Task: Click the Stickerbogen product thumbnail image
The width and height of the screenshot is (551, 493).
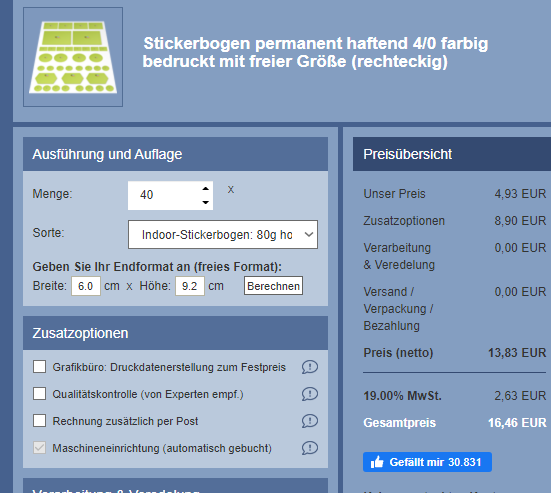Action: pos(73,57)
